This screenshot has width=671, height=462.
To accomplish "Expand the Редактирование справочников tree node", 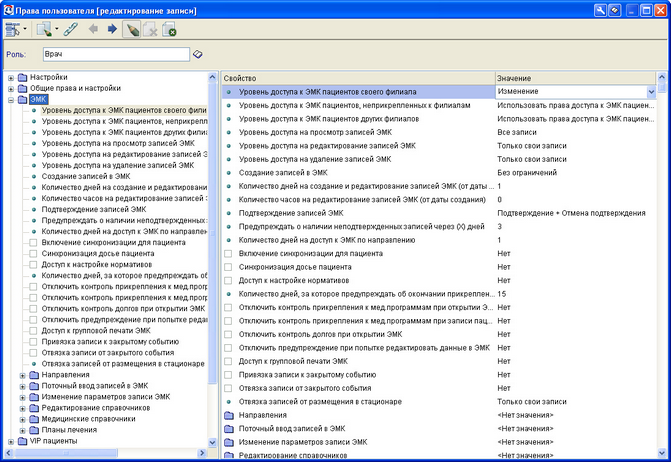I will 23,409.
